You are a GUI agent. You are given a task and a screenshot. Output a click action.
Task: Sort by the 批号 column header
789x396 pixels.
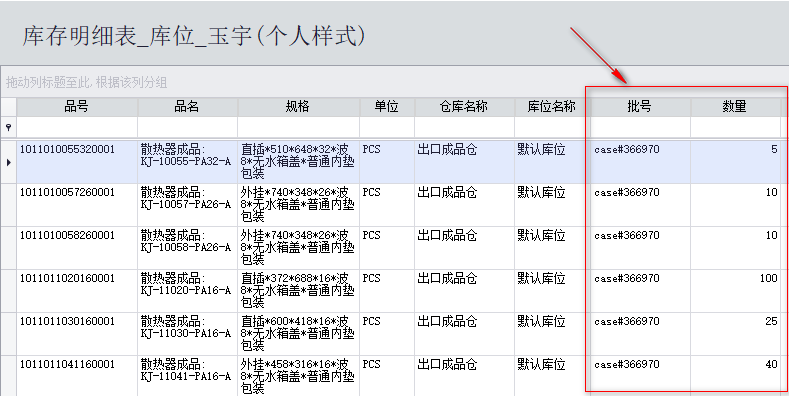point(640,107)
